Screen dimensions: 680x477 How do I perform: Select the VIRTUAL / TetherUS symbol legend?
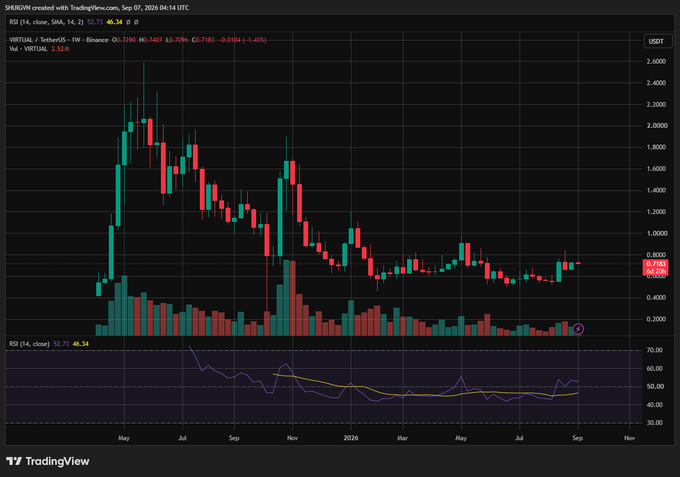(x=59, y=40)
